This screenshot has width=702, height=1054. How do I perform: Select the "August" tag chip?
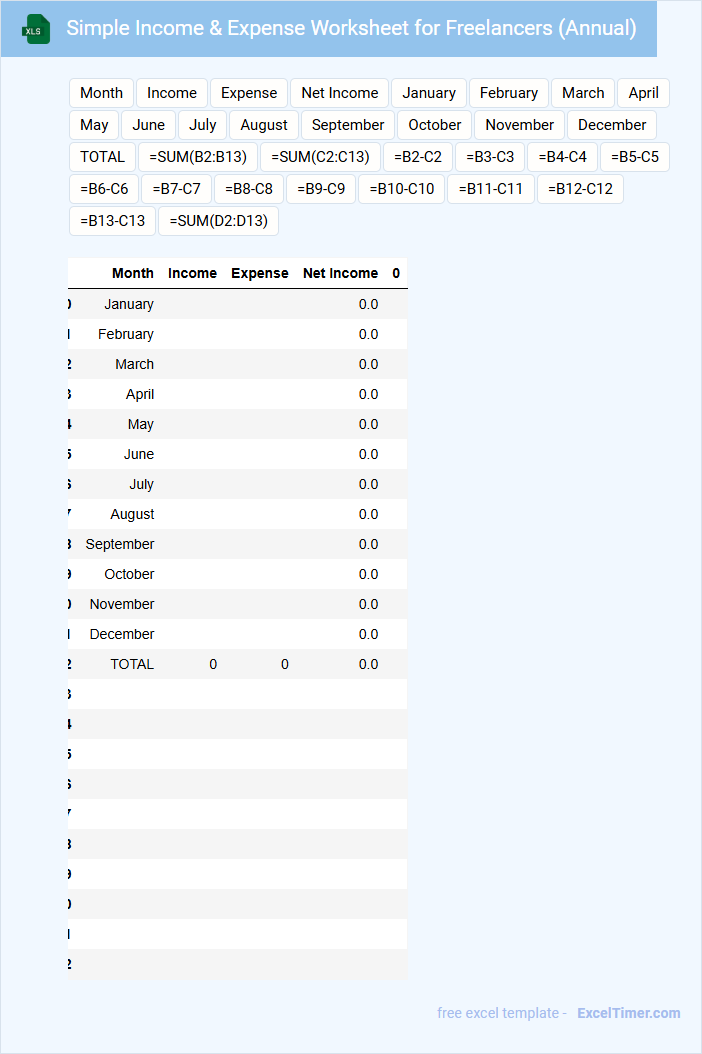pyautogui.click(x=264, y=125)
